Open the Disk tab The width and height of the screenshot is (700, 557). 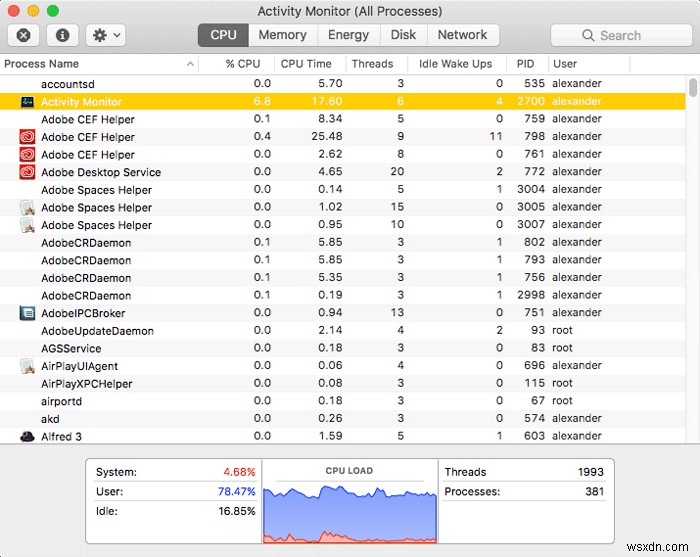pyautogui.click(x=404, y=35)
